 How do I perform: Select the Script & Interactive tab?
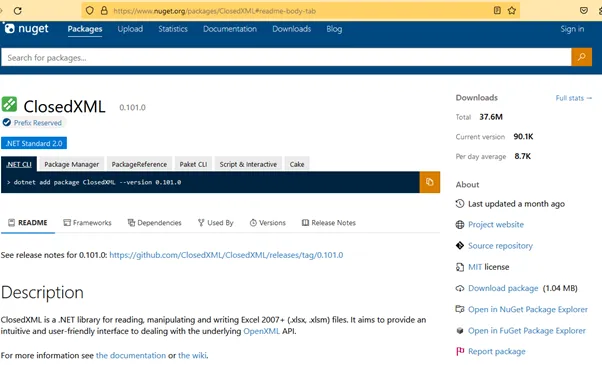pyautogui.click(x=248, y=164)
